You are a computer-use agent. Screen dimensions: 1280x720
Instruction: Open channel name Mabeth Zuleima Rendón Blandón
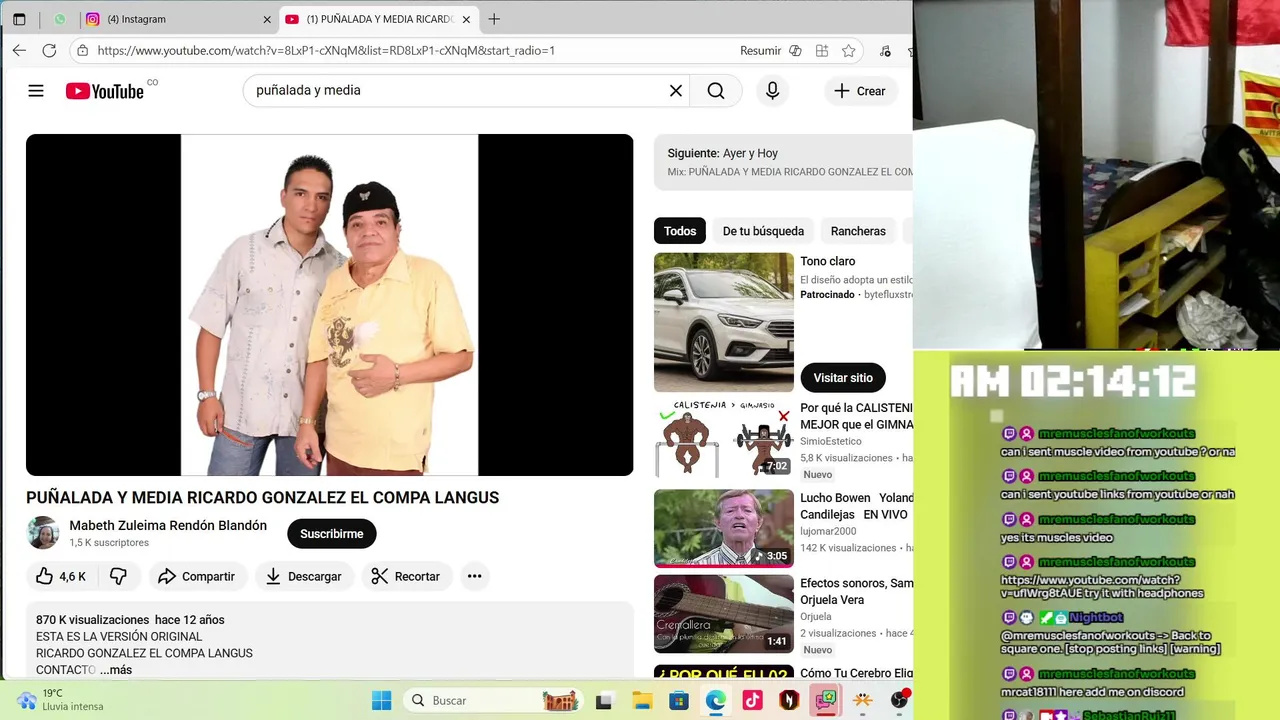(x=168, y=525)
